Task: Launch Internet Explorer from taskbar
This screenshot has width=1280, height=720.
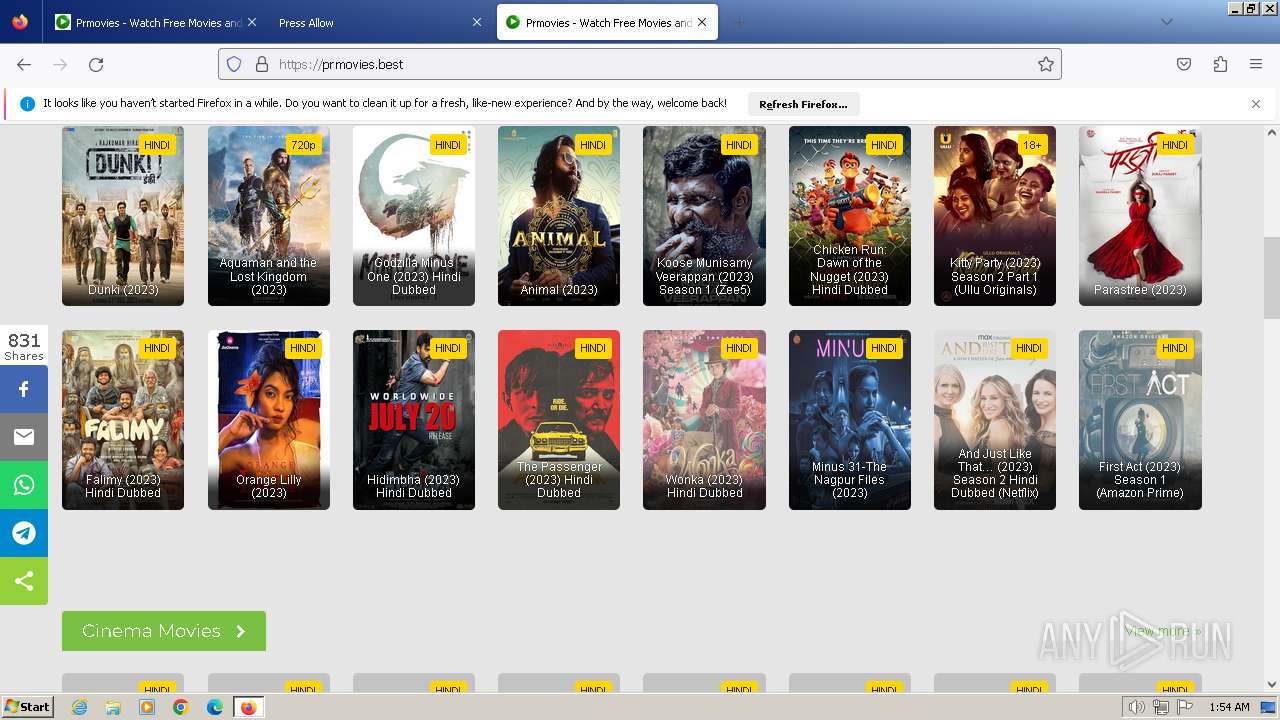Action: (79, 707)
